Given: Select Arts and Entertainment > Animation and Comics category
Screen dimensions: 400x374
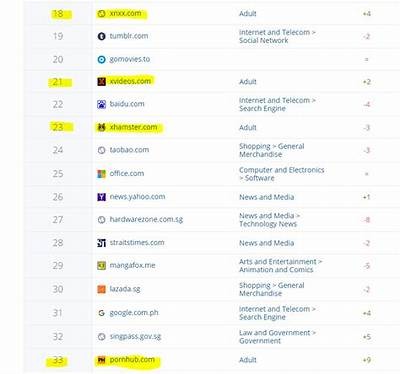Looking at the screenshot, I should click(281, 266).
